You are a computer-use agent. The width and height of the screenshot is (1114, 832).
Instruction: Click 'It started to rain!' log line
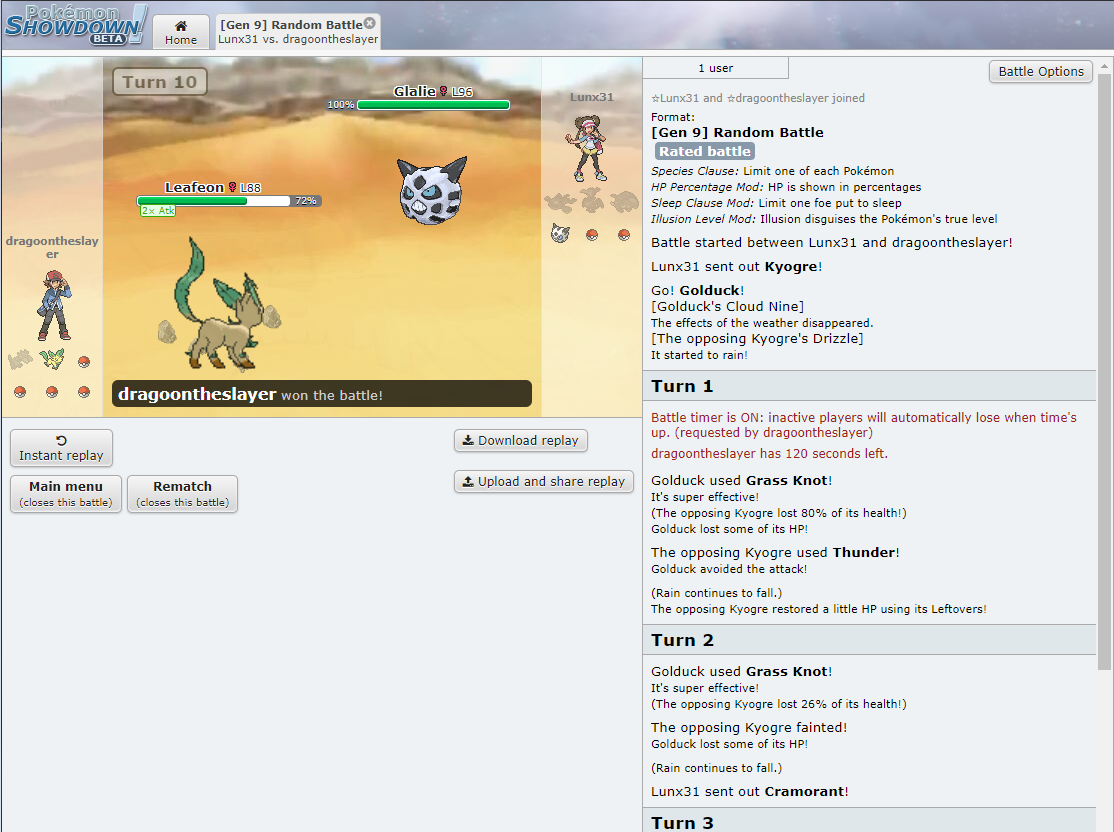699,355
